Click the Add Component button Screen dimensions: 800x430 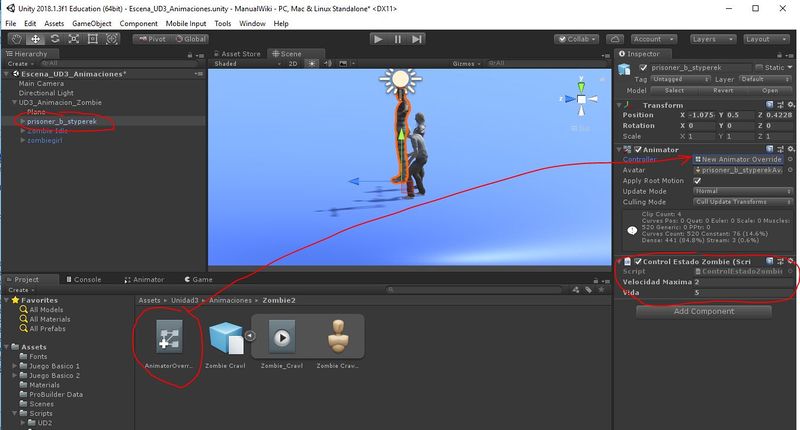pos(704,311)
